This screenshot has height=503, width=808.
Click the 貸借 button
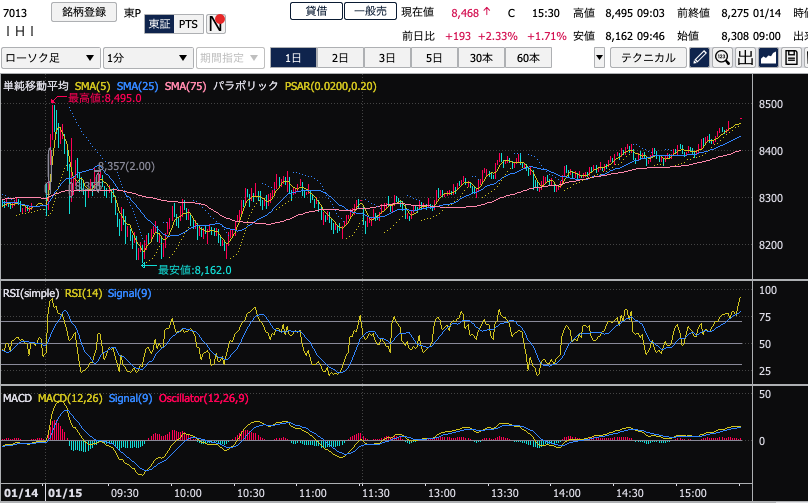(316, 11)
